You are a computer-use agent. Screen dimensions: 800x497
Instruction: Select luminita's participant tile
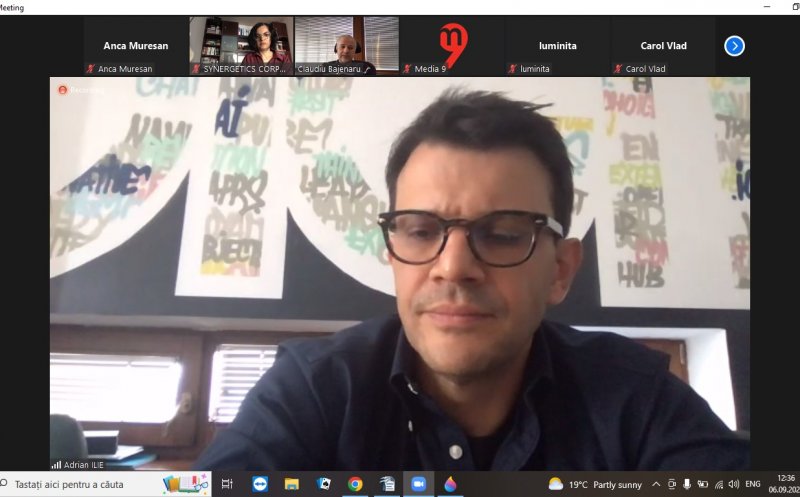557,46
